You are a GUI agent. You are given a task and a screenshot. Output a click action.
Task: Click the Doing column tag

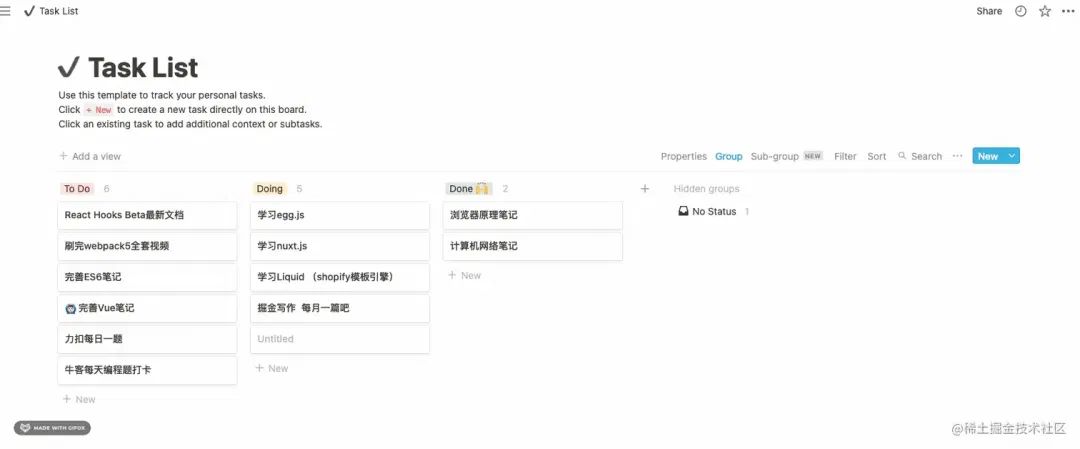click(x=269, y=189)
